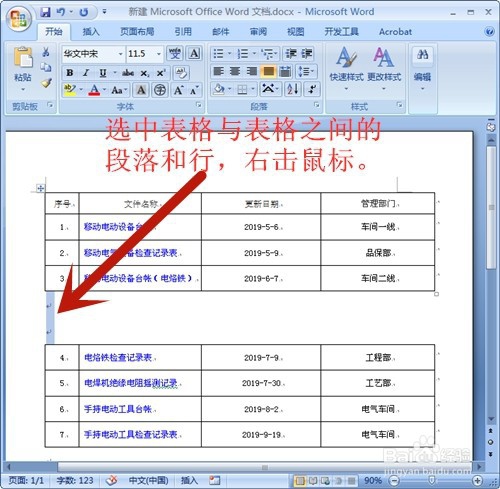The height and width of the screenshot is (489, 500).
Task: Expand numbering list style options
Action: 254,53
